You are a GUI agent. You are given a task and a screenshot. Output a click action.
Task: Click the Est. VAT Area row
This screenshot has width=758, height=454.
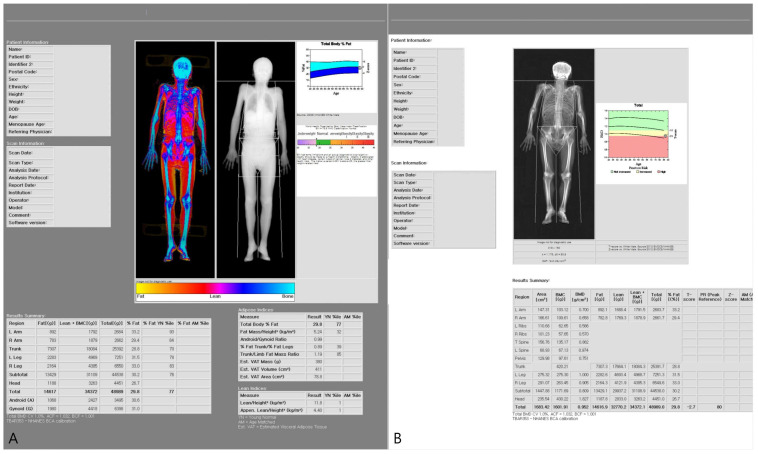[x=300, y=377]
